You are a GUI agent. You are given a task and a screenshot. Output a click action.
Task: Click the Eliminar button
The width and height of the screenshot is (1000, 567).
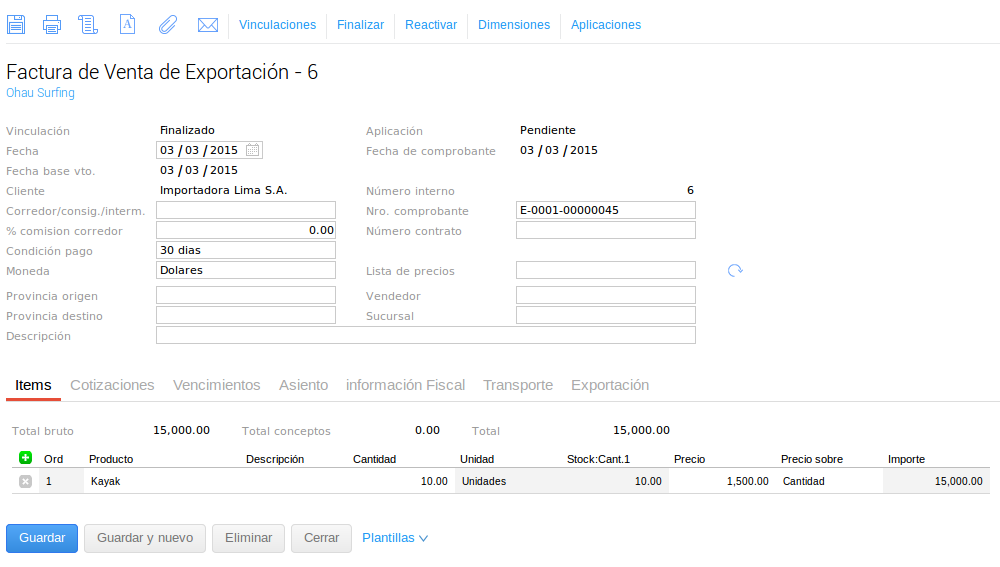click(x=249, y=538)
